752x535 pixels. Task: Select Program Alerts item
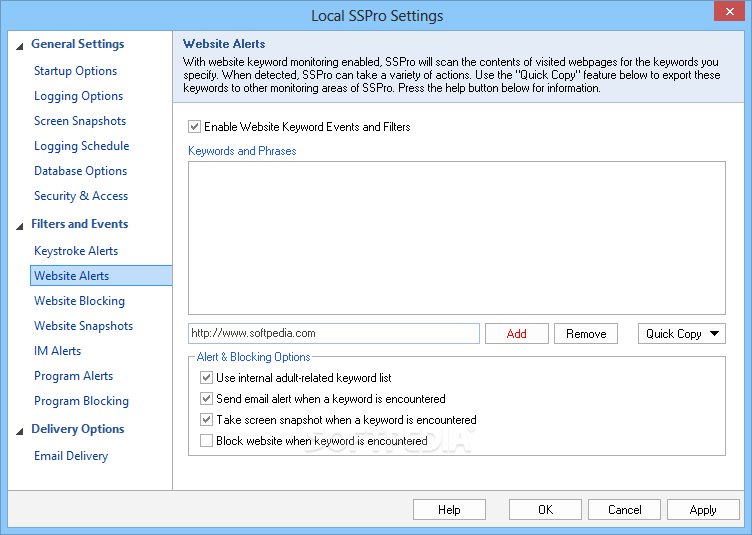[73, 376]
